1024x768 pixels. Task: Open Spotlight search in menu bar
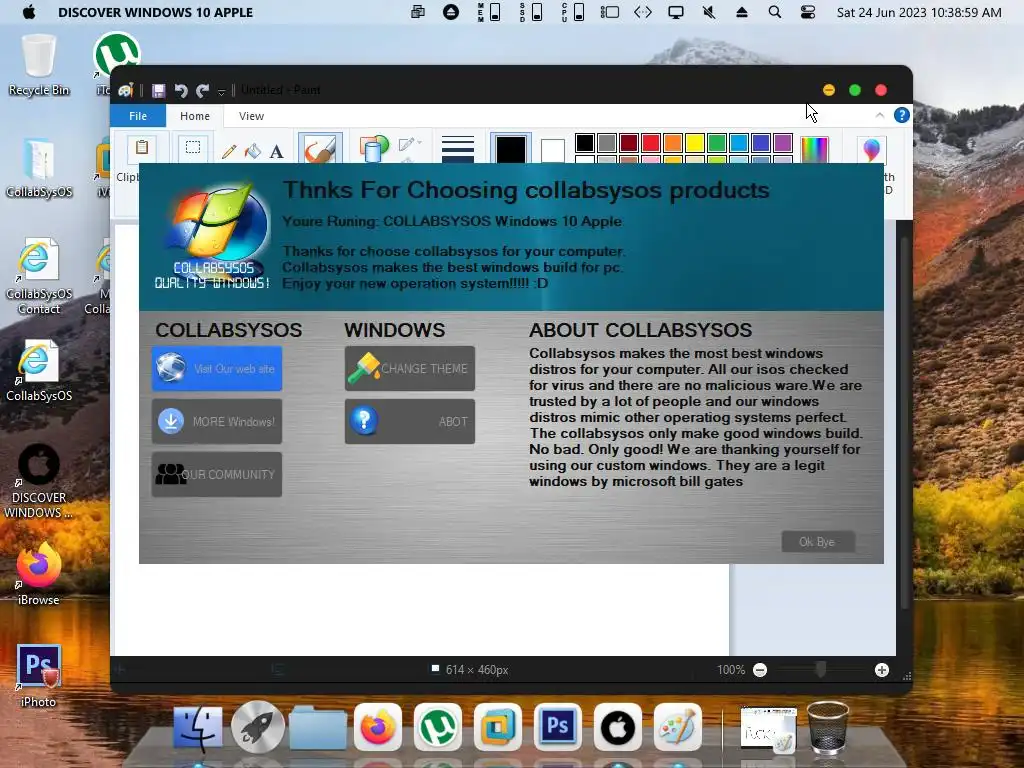[x=775, y=12]
